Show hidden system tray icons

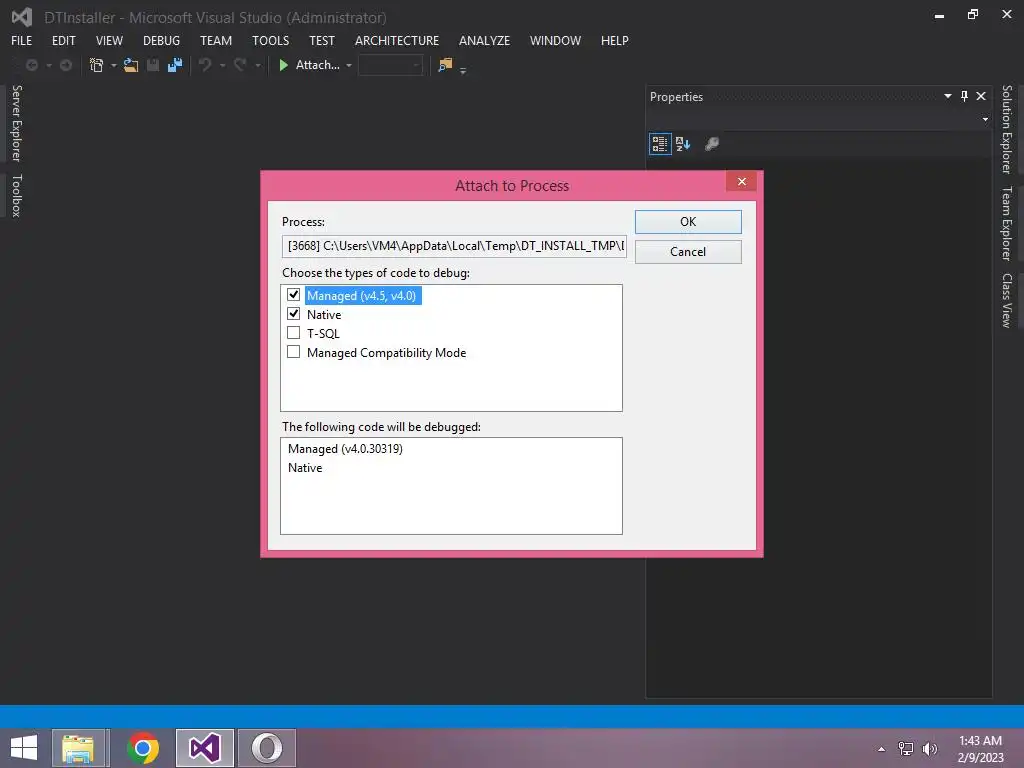882,749
